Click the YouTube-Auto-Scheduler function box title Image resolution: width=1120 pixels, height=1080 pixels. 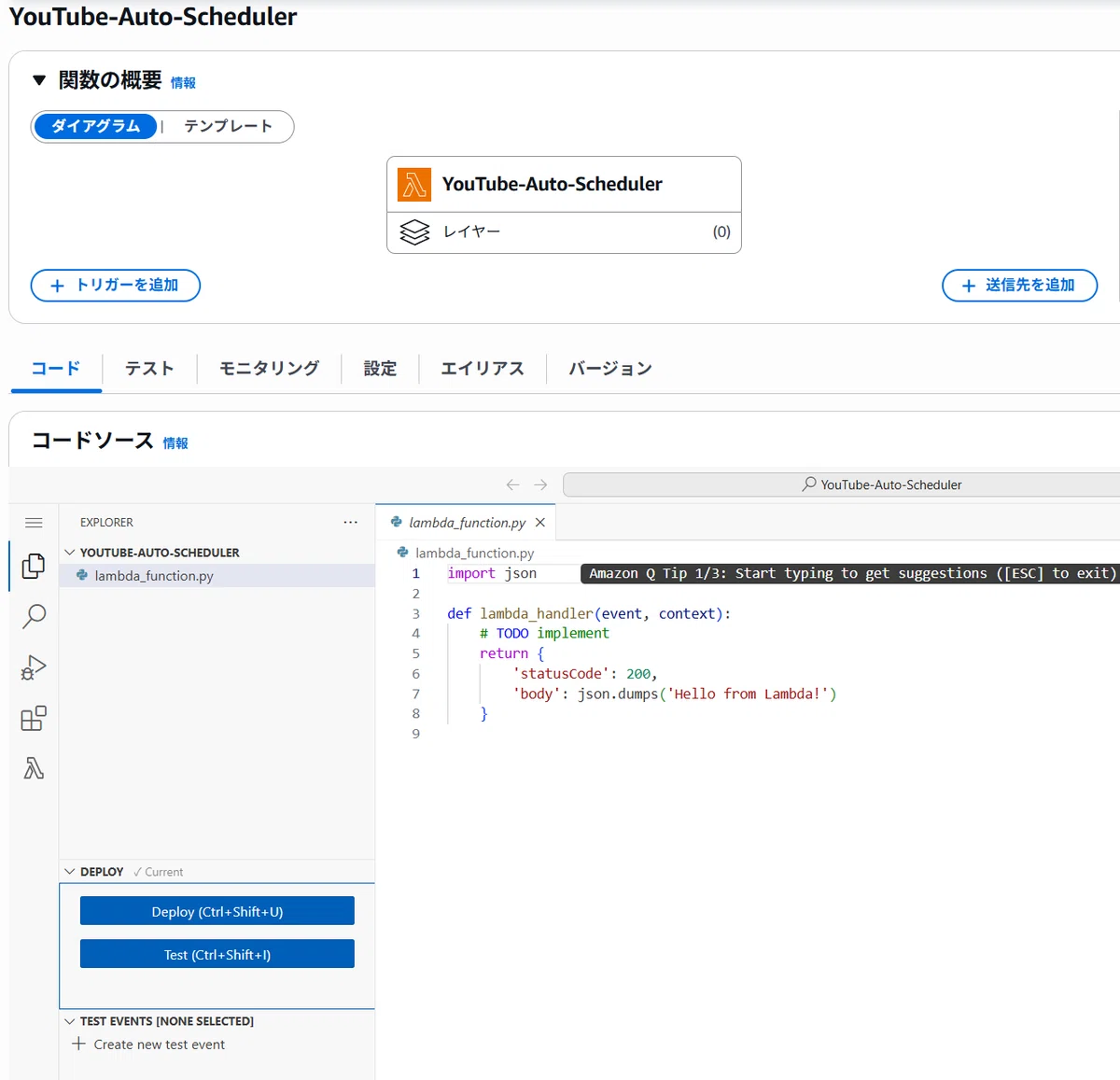(x=553, y=184)
